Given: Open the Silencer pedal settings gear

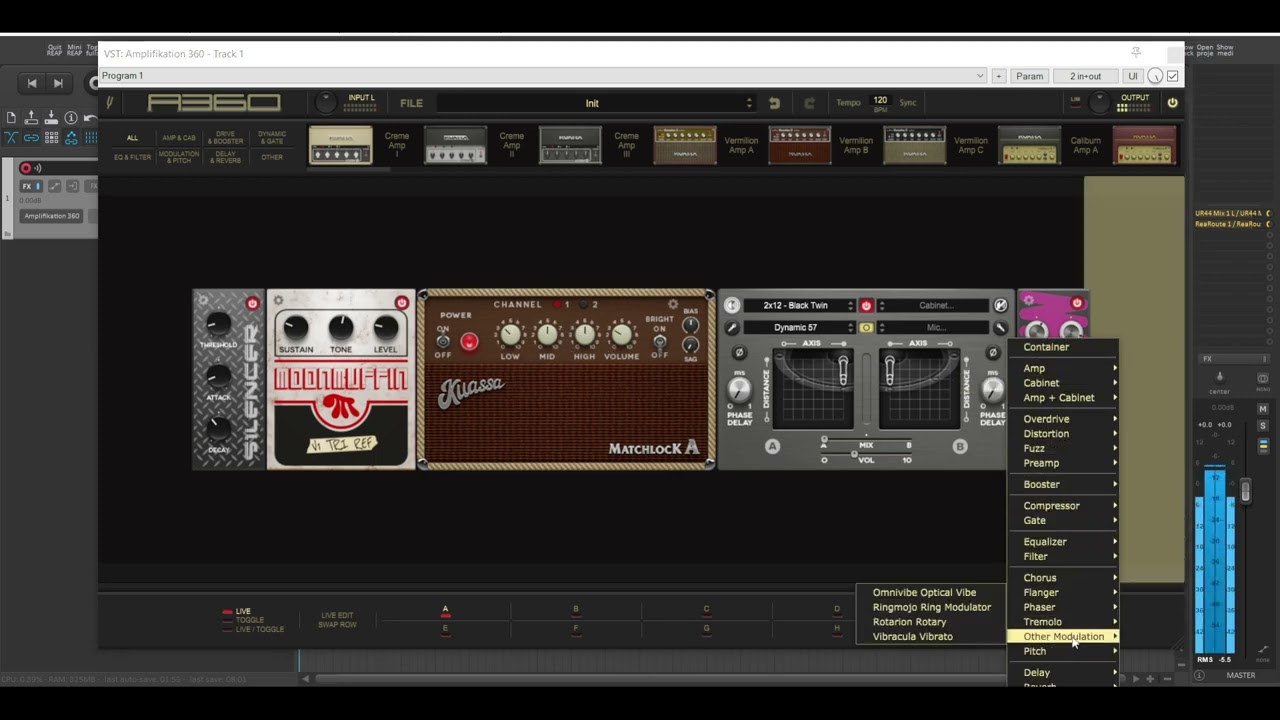Looking at the screenshot, I should (x=203, y=300).
